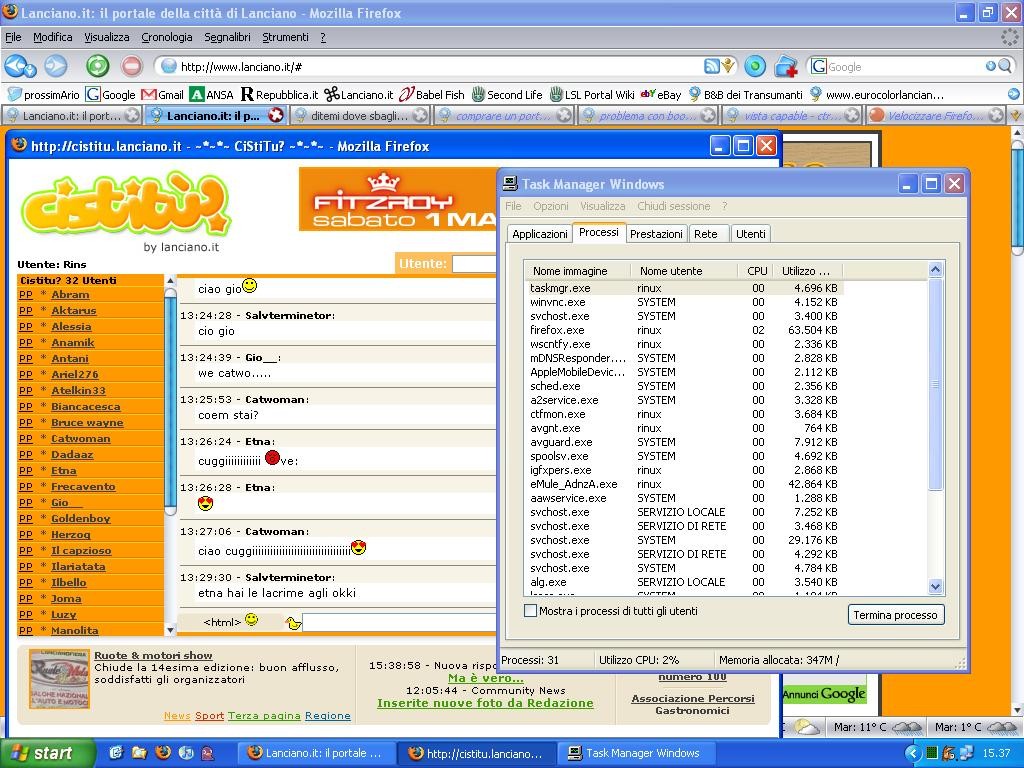Open the Gmail bookmark in bookmarks toolbar

pos(163,95)
